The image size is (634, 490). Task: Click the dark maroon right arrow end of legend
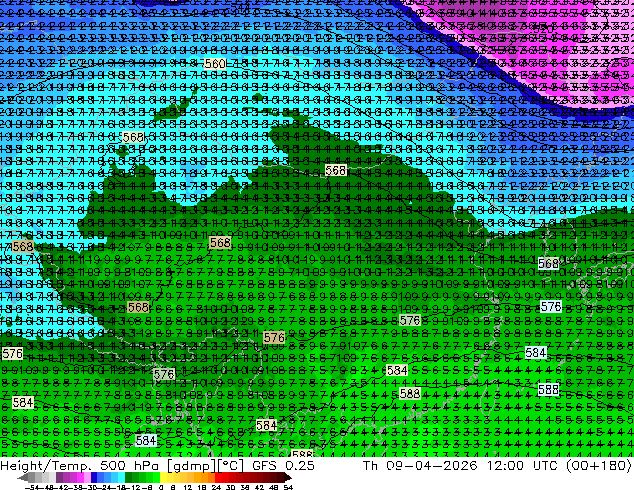click(x=288, y=477)
